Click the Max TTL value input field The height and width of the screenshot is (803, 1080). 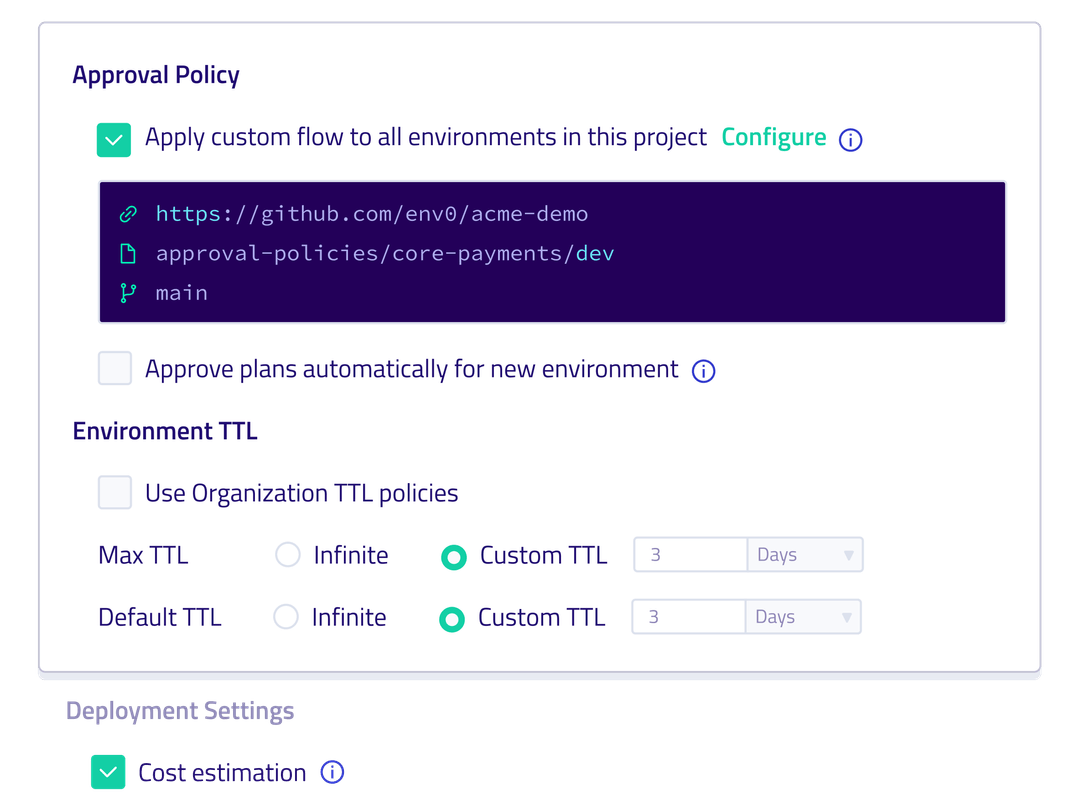tap(690, 555)
